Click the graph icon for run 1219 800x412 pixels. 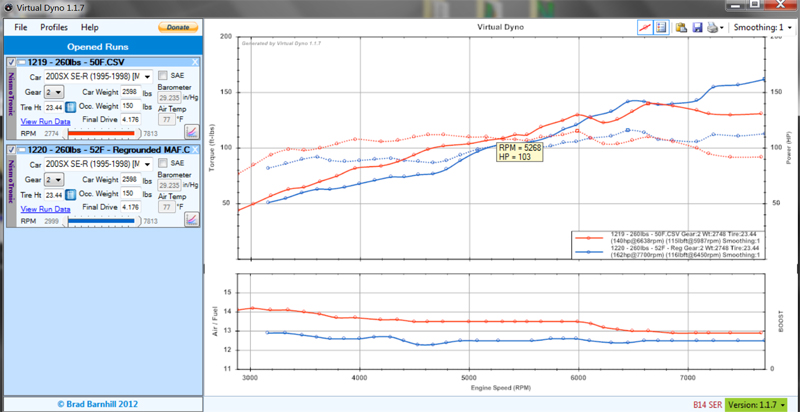tap(190, 132)
